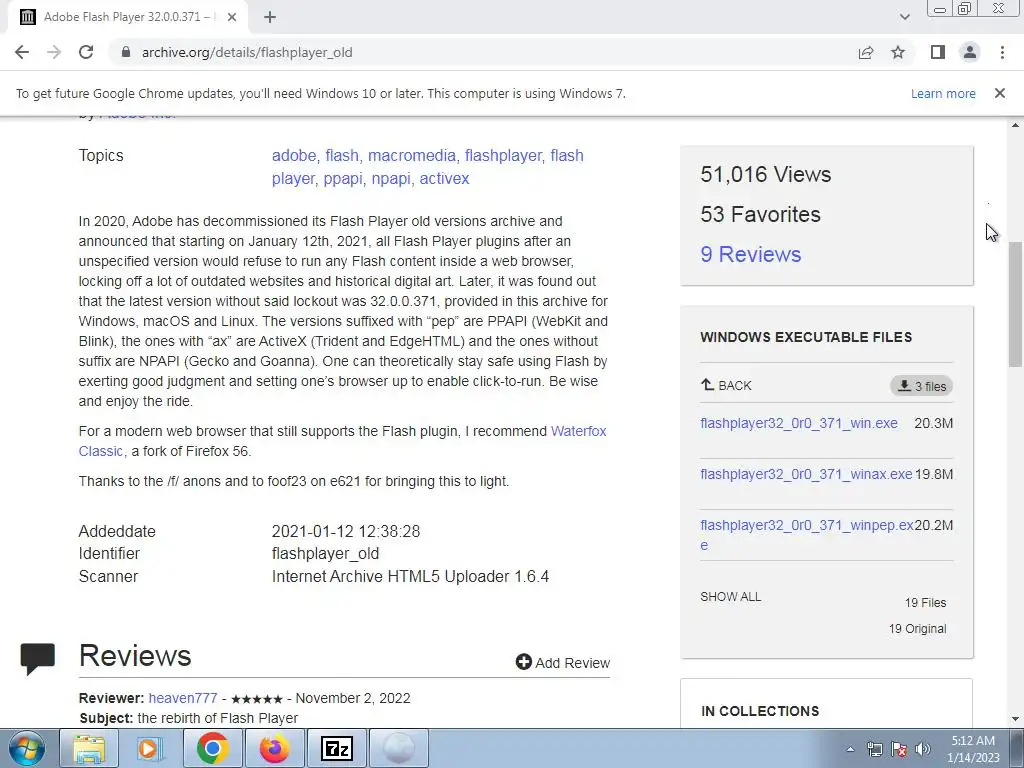The height and width of the screenshot is (768, 1024).
Task: Click Learn more about Chrome updates
Action: coord(943,93)
